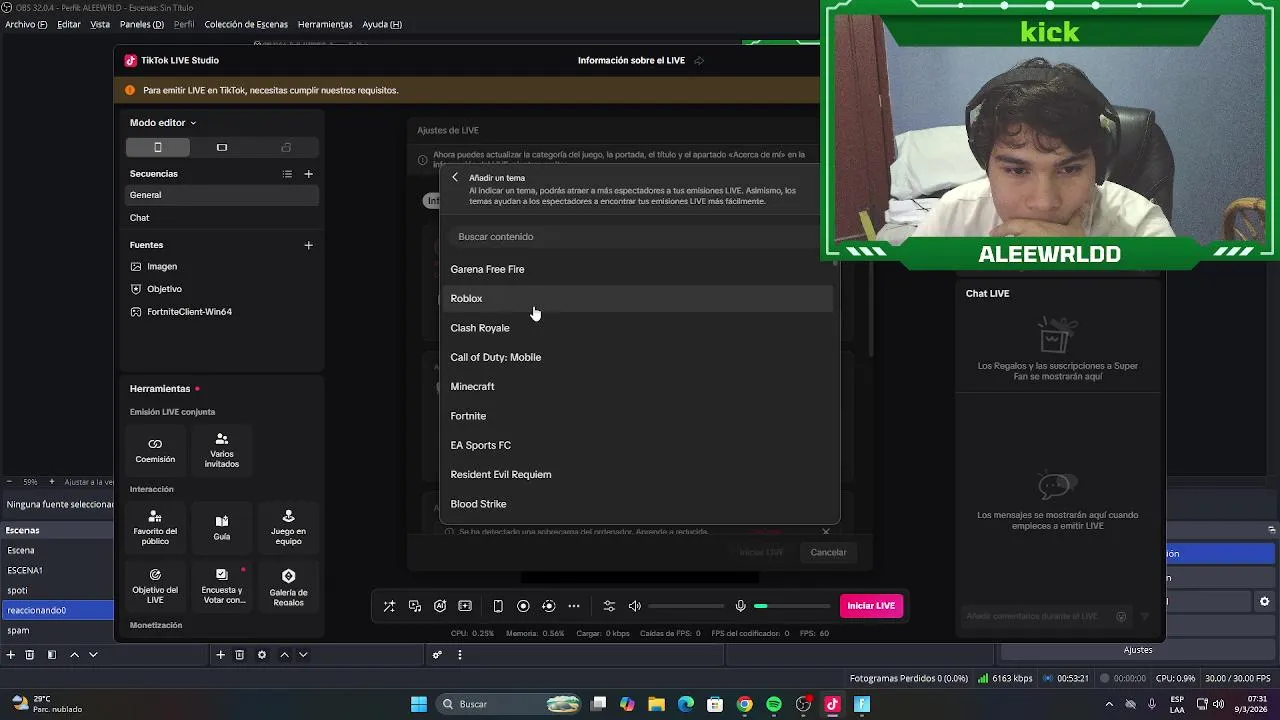Click the media music icon in TikTok toolbar
The height and width of the screenshot is (720, 1280).
click(415, 606)
